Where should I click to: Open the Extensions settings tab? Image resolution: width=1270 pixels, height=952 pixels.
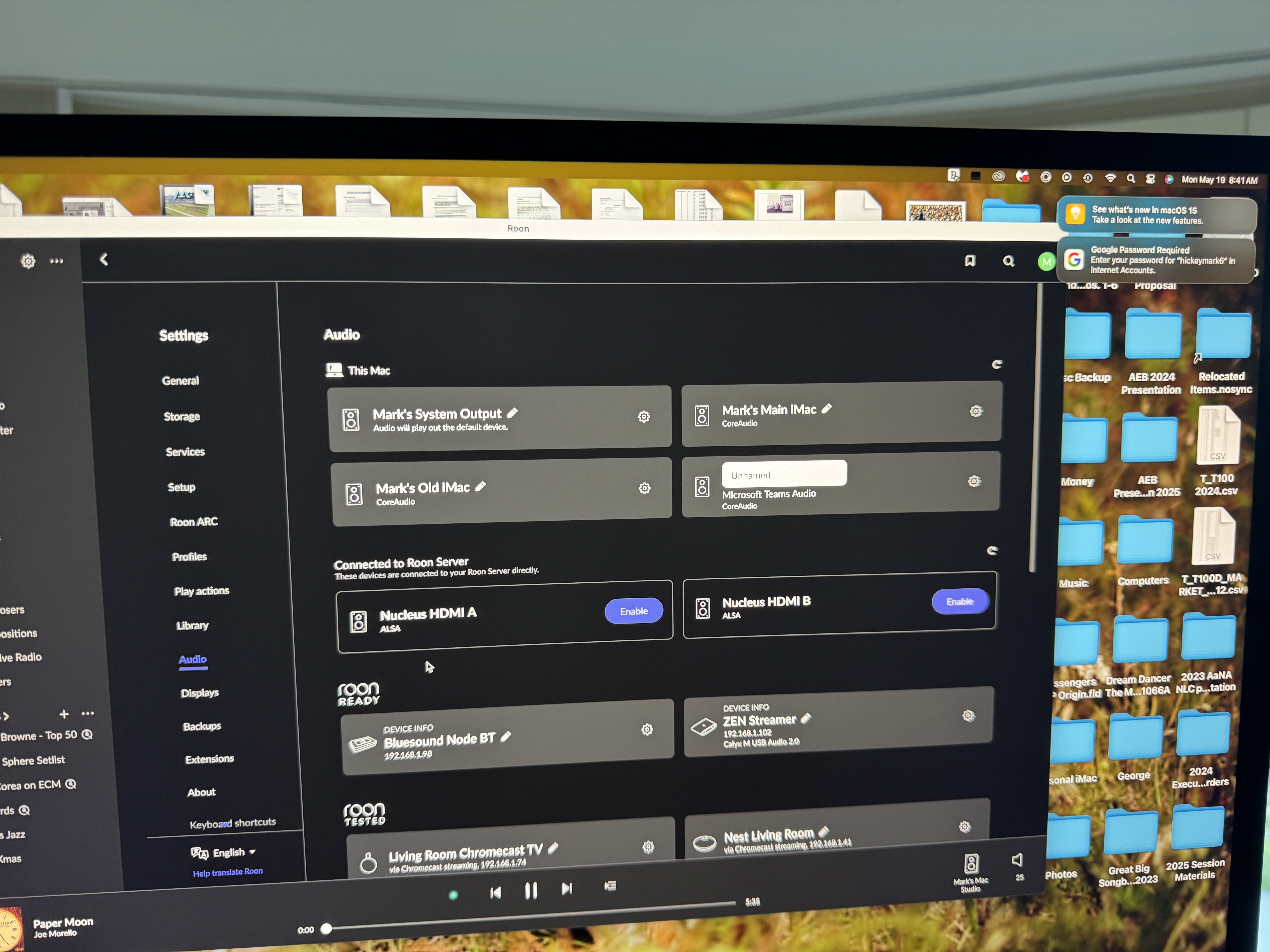point(210,759)
